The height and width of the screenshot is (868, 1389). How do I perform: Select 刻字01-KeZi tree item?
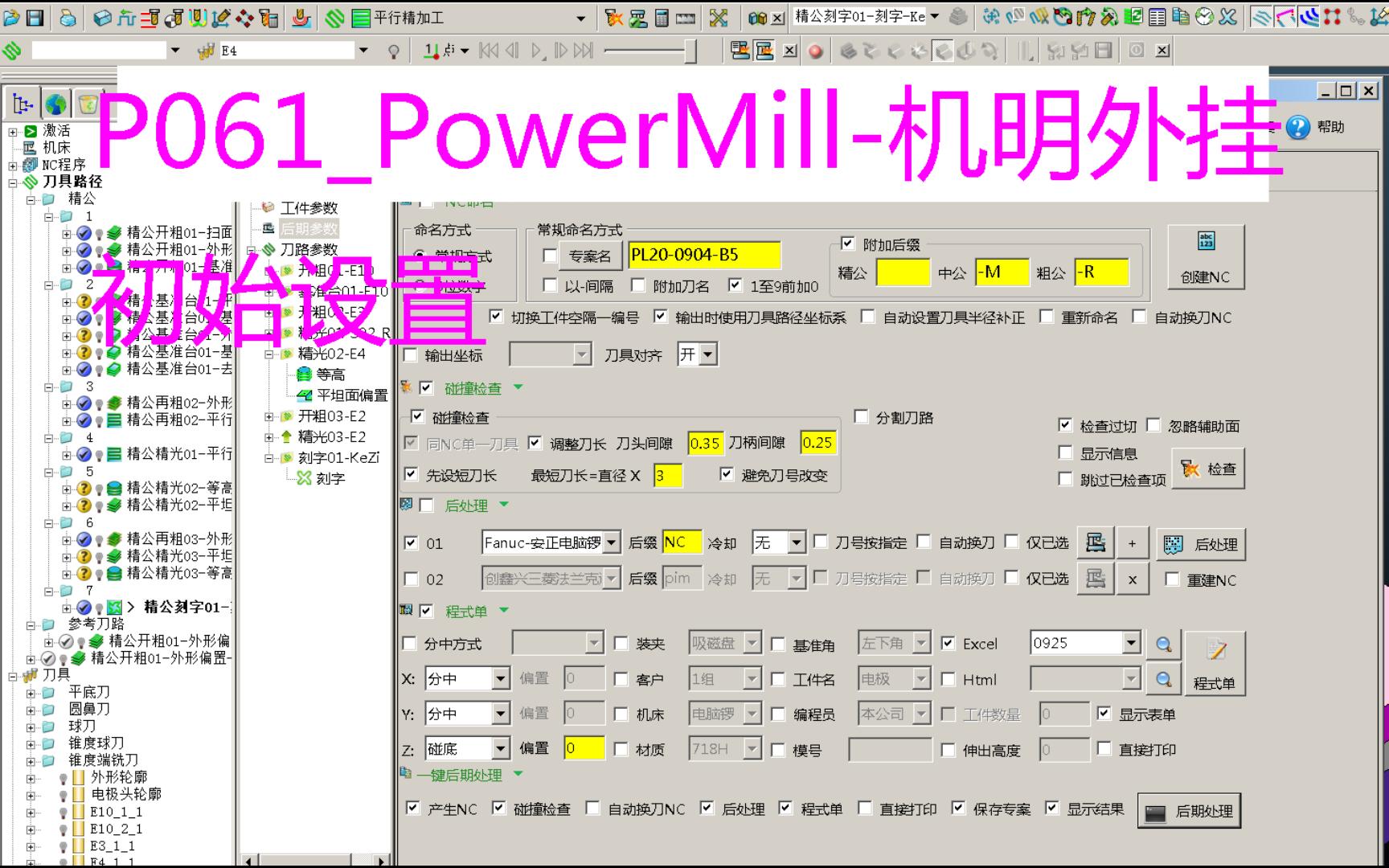coord(338,457)
